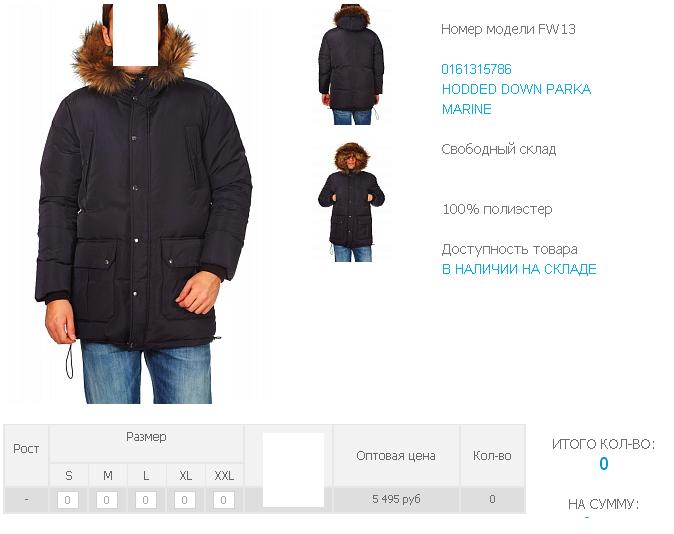Click the Кол-во column header
674x534 pixels.
coord(492,455)
